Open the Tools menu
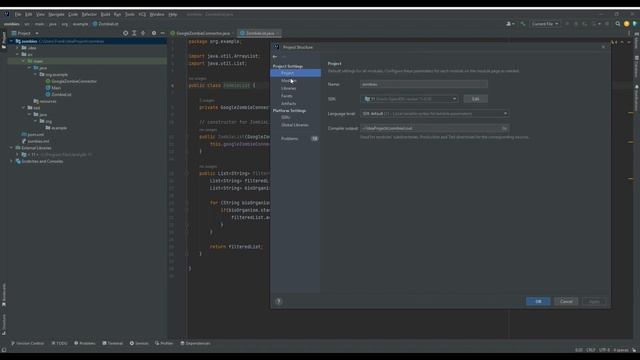This screenshot has width=640, height=360. click(130, 14)
